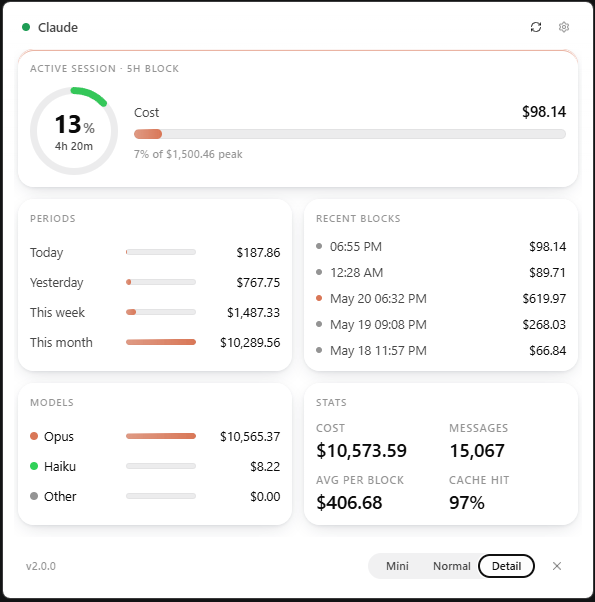Click the refresh icon in the header
Screen dimensions: 595x602
[536, 27]
